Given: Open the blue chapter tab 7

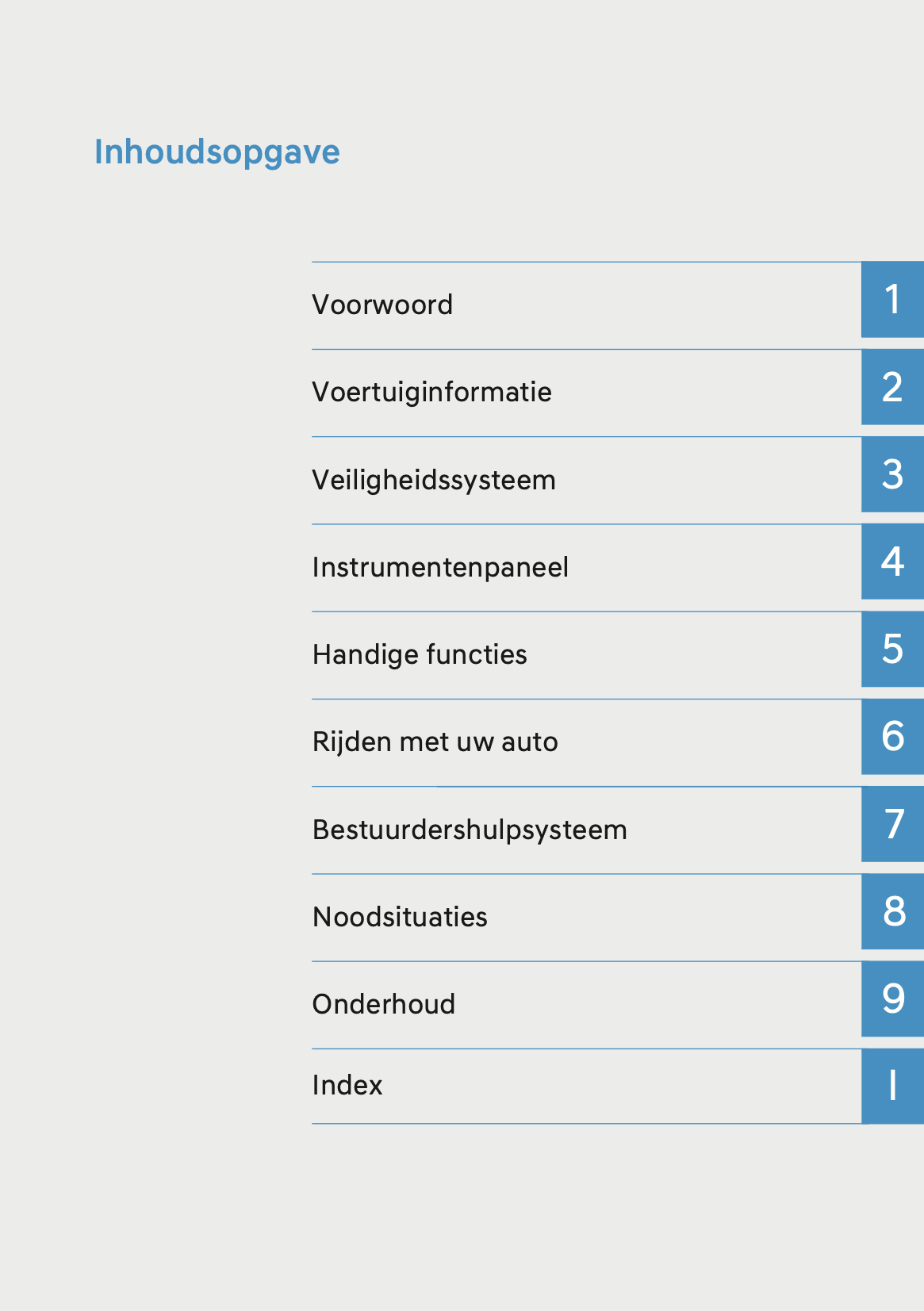Looking at the screenshot, I should (x=892, y=824).
